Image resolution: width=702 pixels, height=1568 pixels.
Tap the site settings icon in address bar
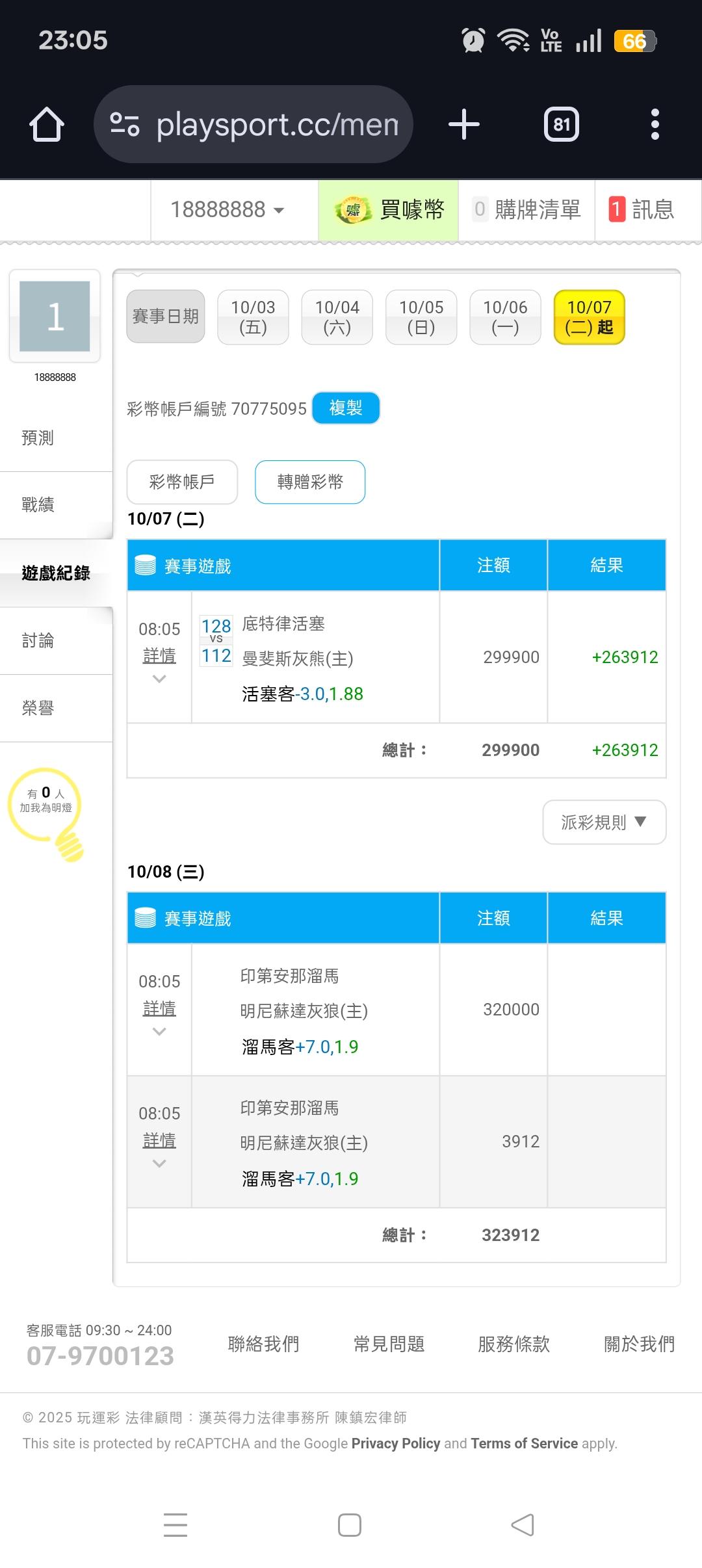tap(125, 124)
